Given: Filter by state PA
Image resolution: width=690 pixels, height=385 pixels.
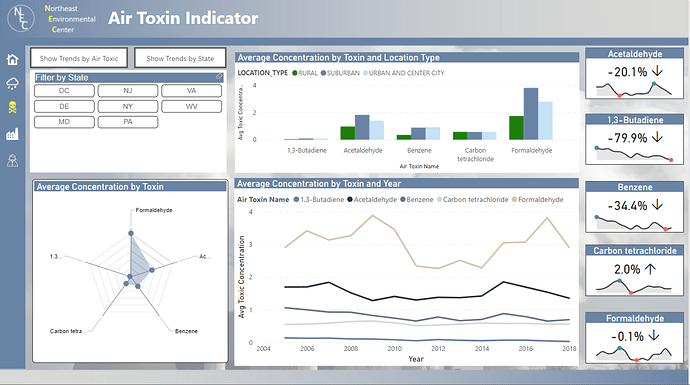Looking at the screenshot, I should pos(128,122).
